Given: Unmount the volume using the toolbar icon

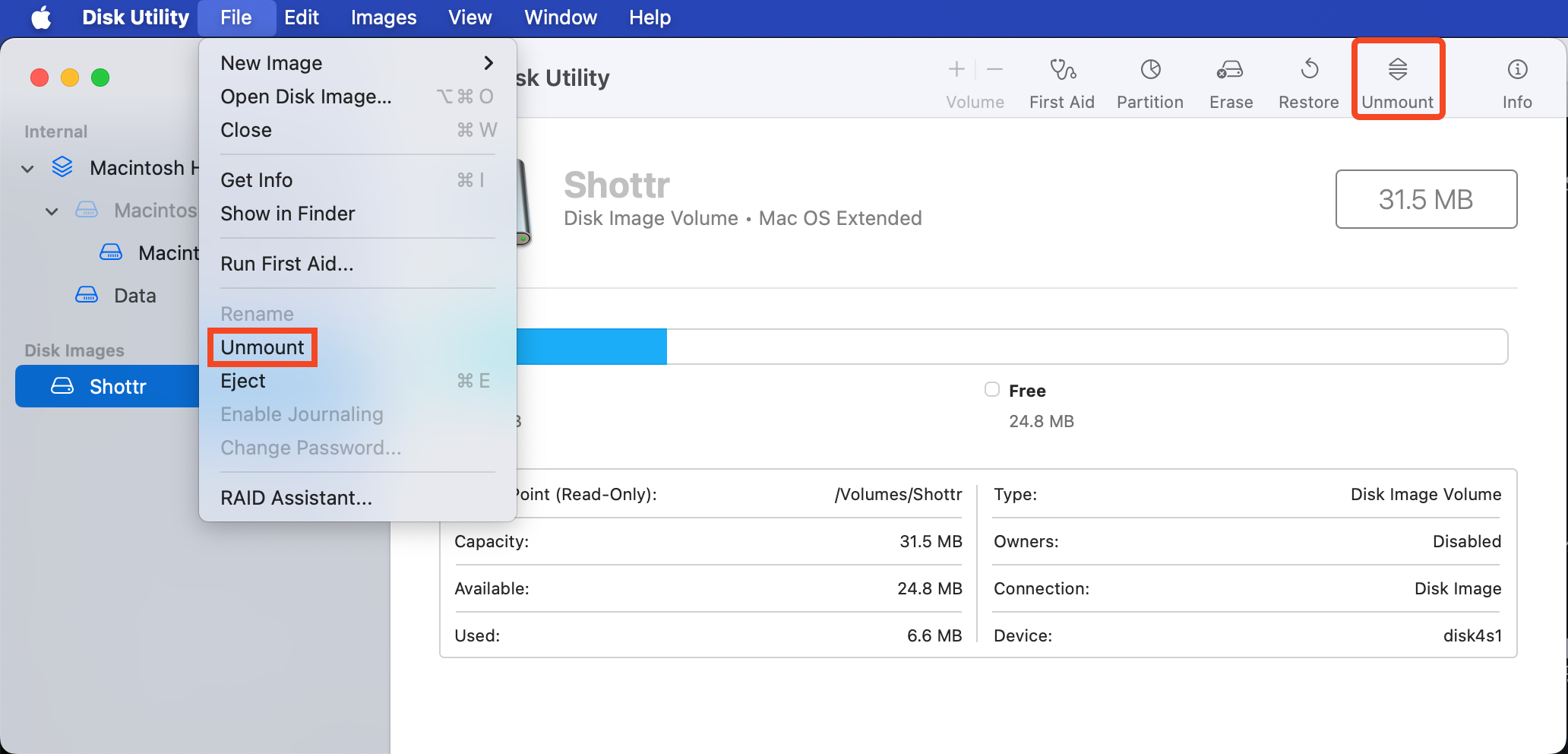Looking at the screenshot, I should (1398, 69).
